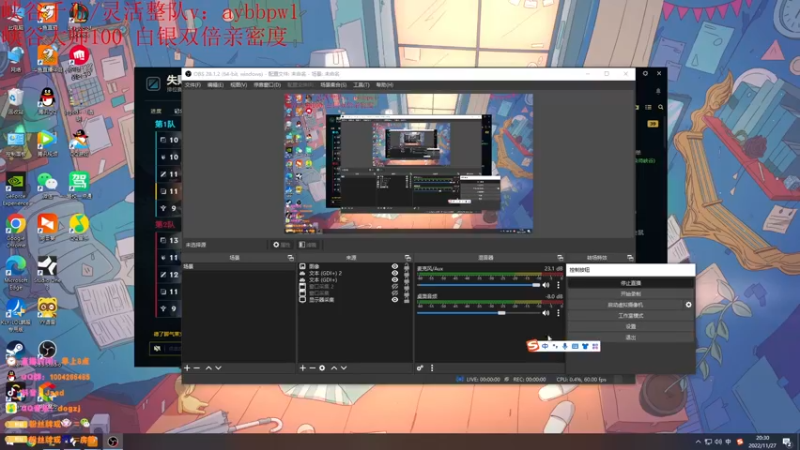Click the 启动虚拟摄像机 button
Viewport: 800px width, 450px height.
(626, 305)
